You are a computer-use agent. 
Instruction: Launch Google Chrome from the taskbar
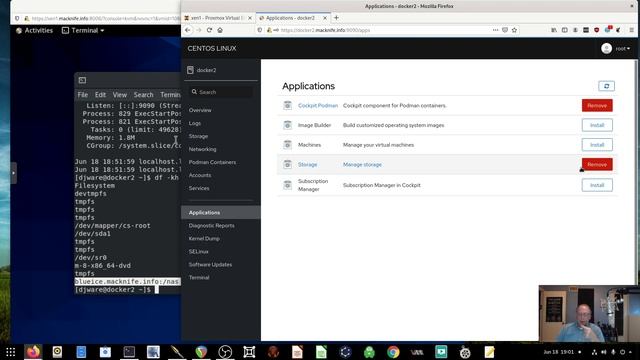pyautogui.click(x=393, y=352)
